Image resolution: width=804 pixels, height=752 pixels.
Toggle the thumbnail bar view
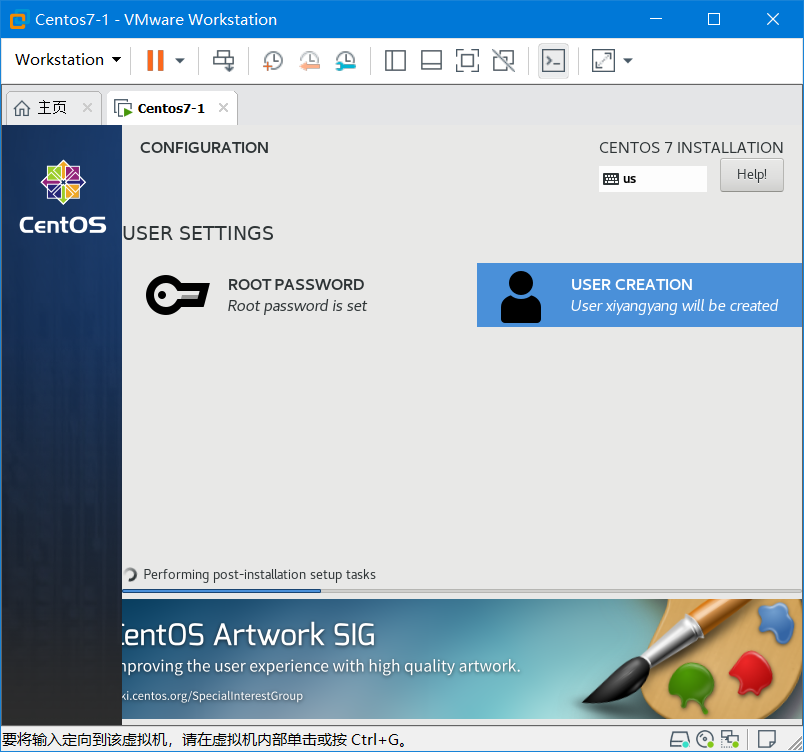pyautogui.click(x=431, y=60)
